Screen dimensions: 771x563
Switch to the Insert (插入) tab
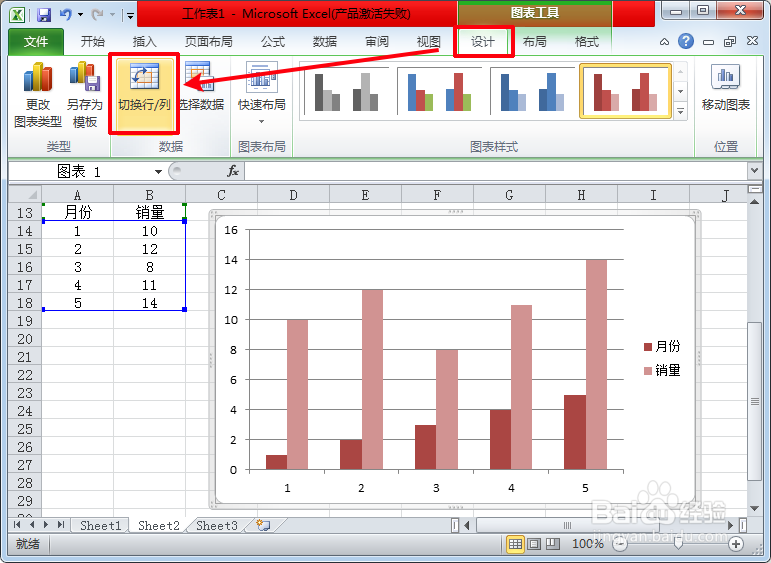tap(145, 42)
